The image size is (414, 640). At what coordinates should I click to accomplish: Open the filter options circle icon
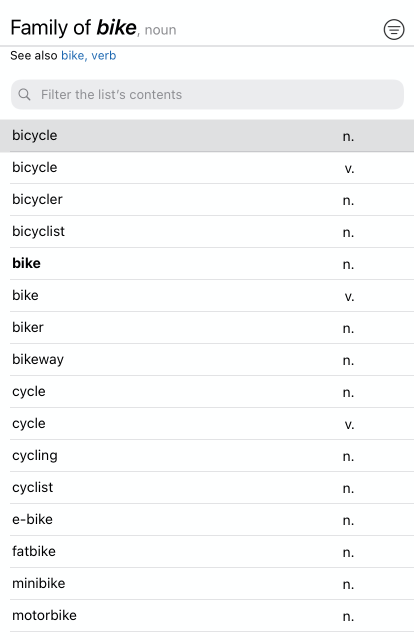394,29
